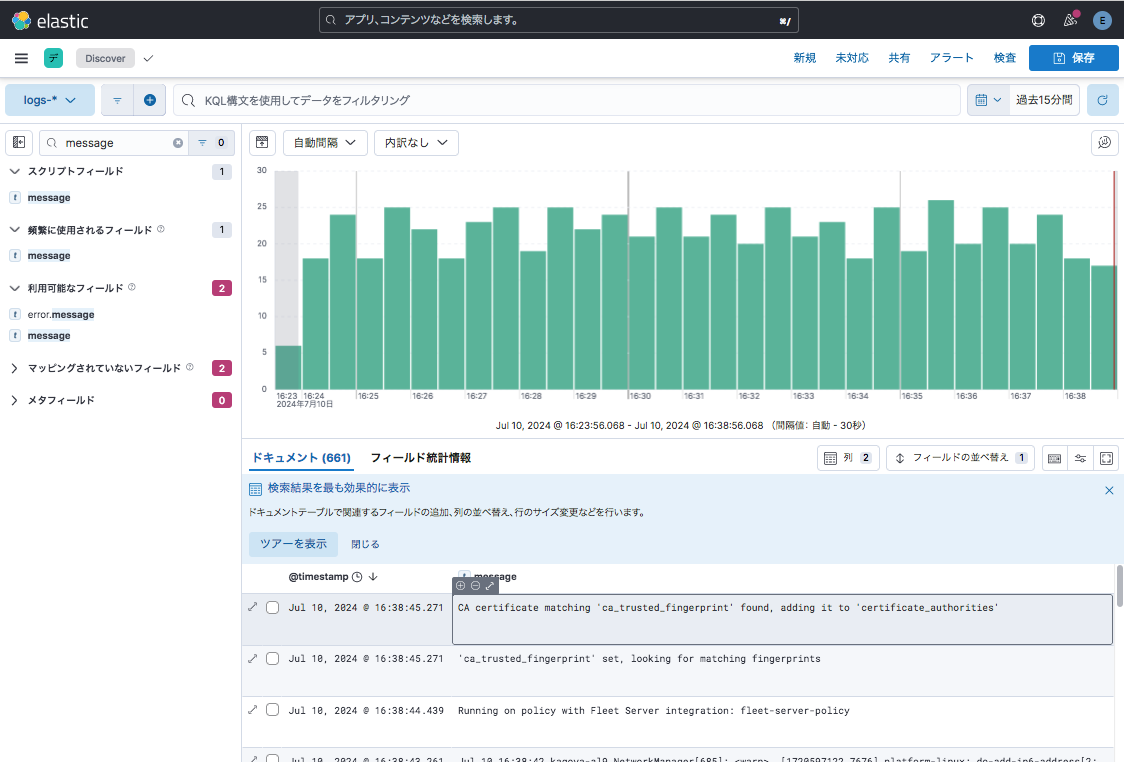Select checkbox for first log row
The height and width of the screenshot is (762, 1124).
273,607
